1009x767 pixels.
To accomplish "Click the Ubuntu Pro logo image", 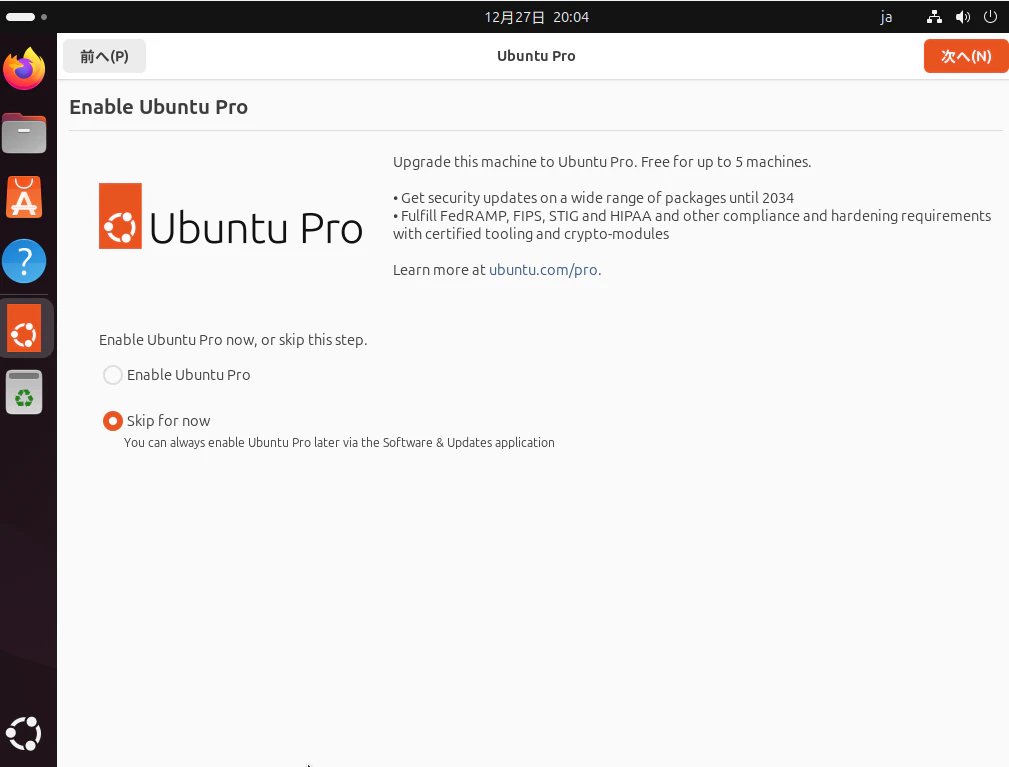I will (x=230, y=216).
